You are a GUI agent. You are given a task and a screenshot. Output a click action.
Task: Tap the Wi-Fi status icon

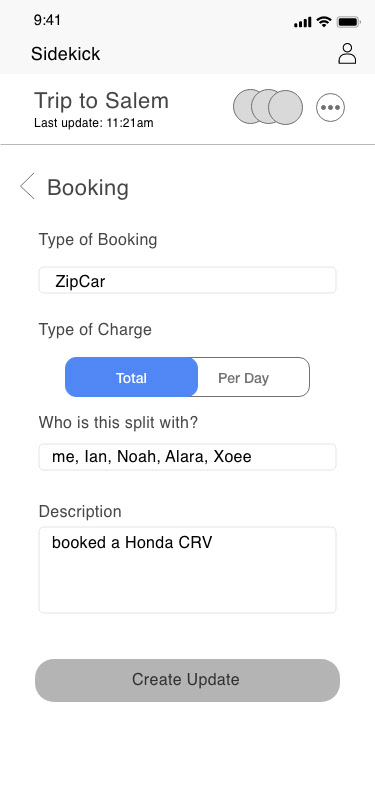[x=324, y=22]
